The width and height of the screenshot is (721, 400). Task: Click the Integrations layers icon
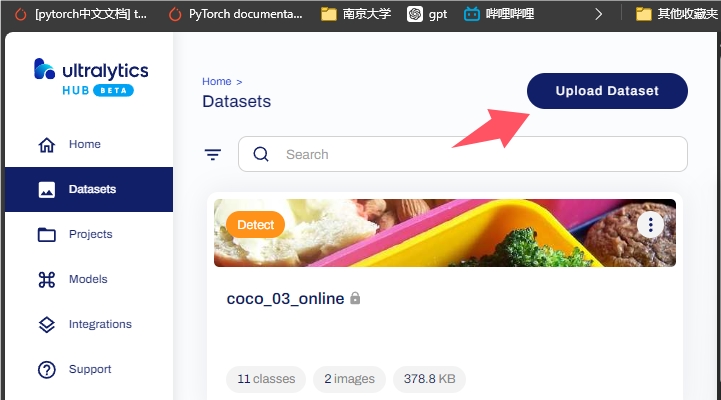(46, 325)
